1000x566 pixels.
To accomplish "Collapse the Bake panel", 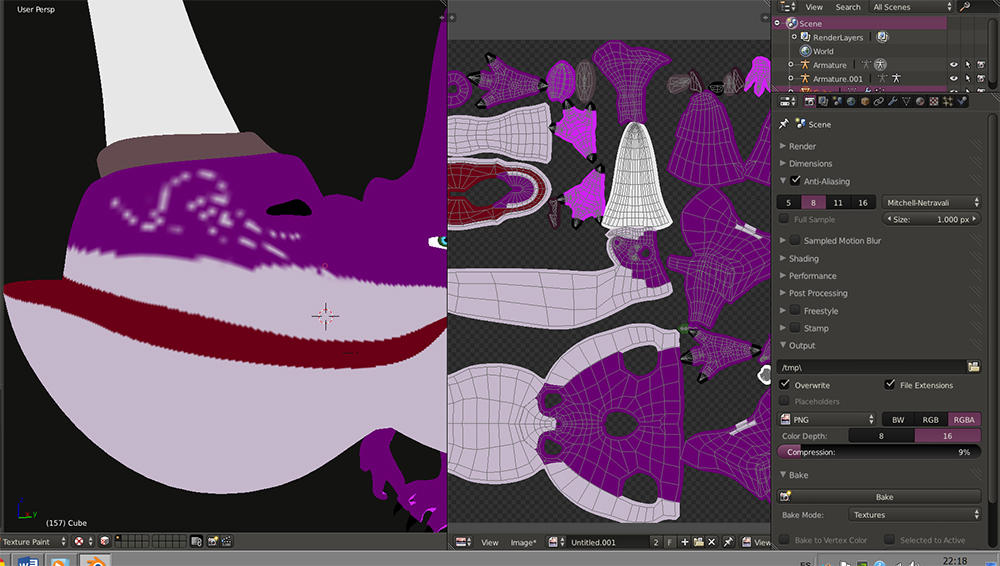I will coord(798,475).
